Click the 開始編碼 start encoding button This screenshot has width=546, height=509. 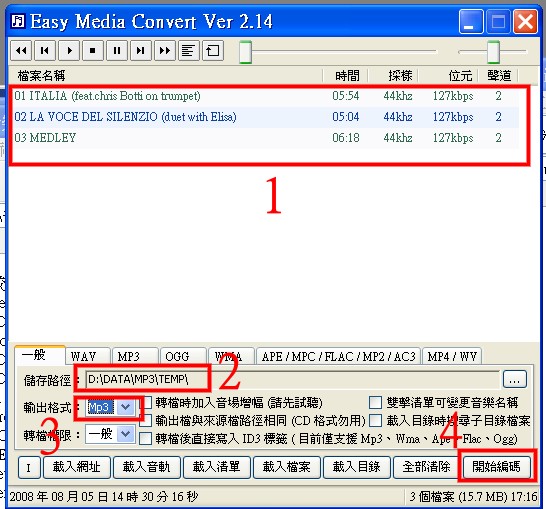click(496, 467)
